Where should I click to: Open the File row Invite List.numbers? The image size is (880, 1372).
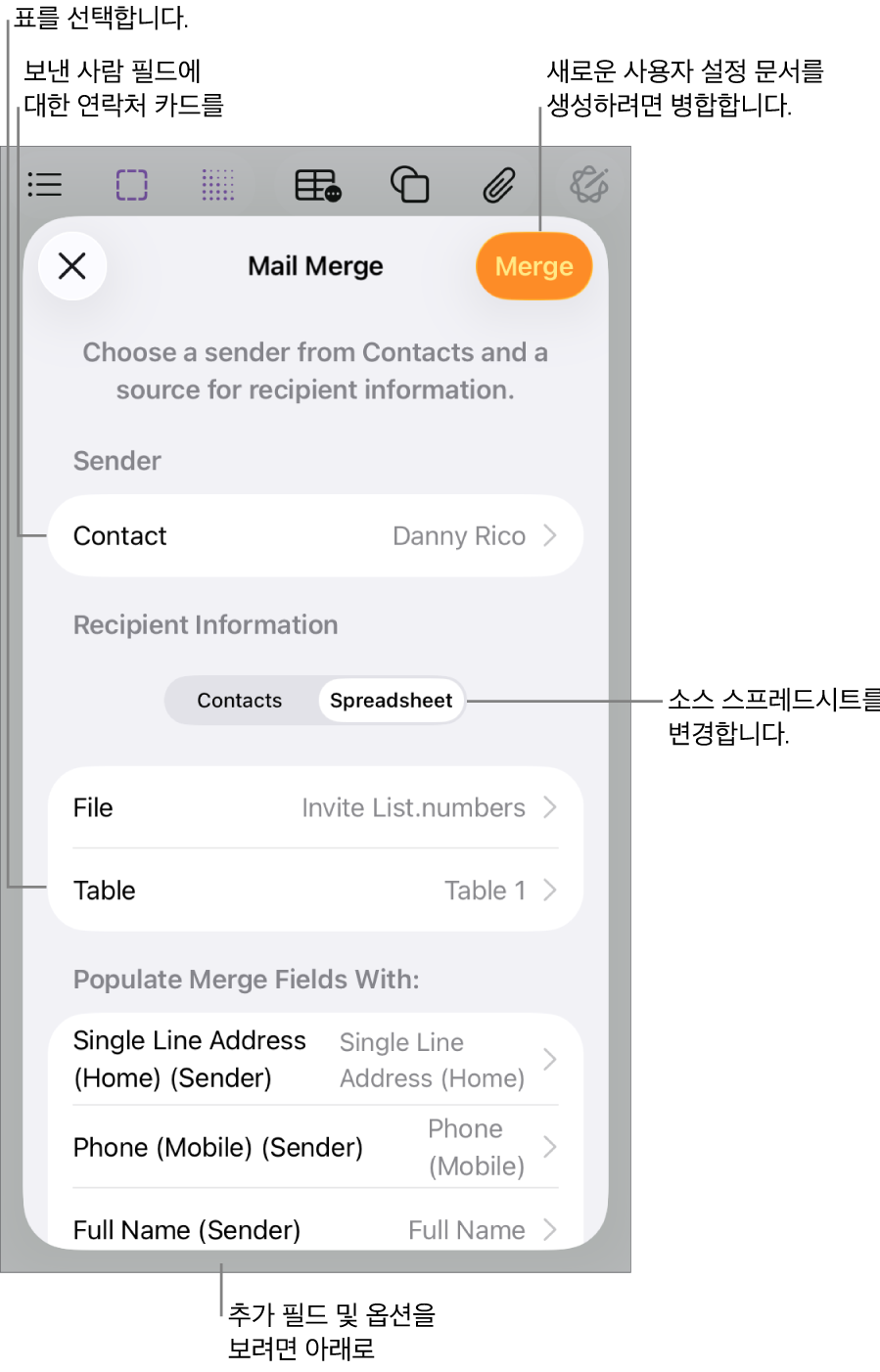pyautogui.click(x=315, y=807)
